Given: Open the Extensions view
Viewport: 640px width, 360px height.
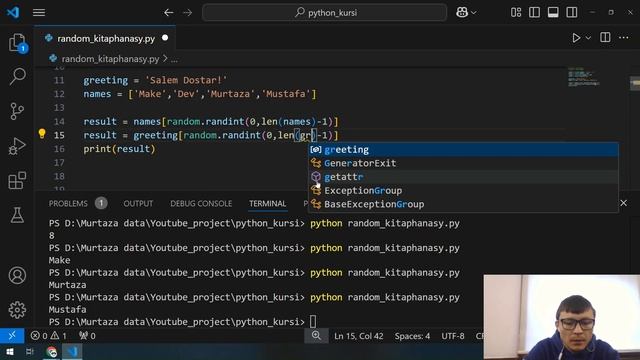Looking at the screenshot, I should 17,180.
